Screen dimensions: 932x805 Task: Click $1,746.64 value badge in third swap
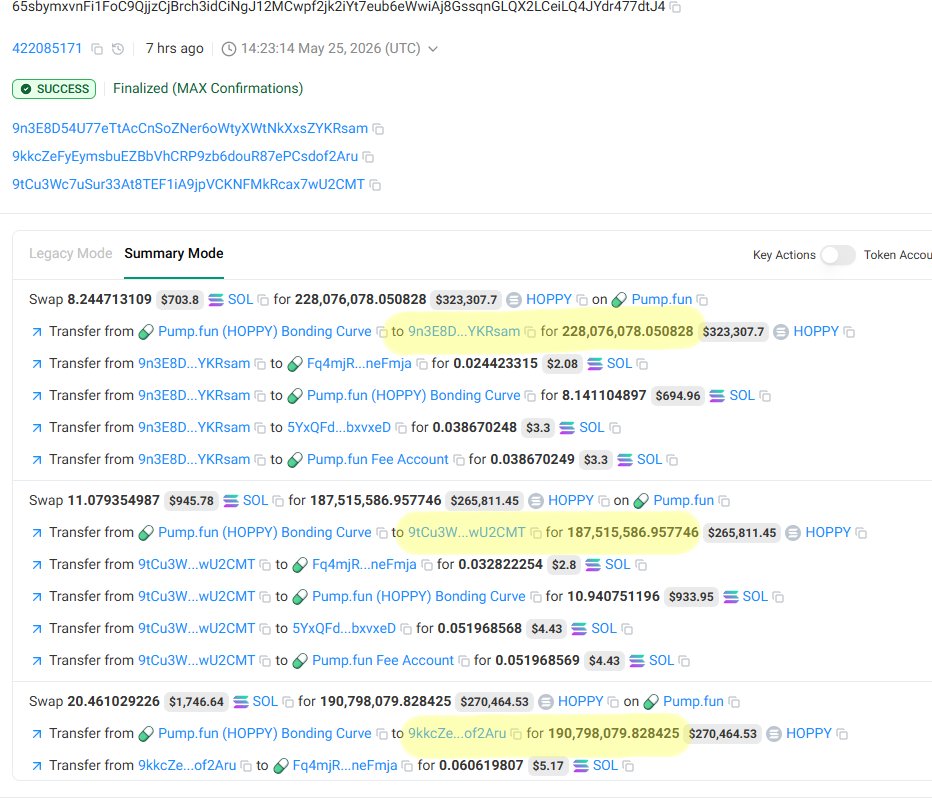(x=196, y=702)
